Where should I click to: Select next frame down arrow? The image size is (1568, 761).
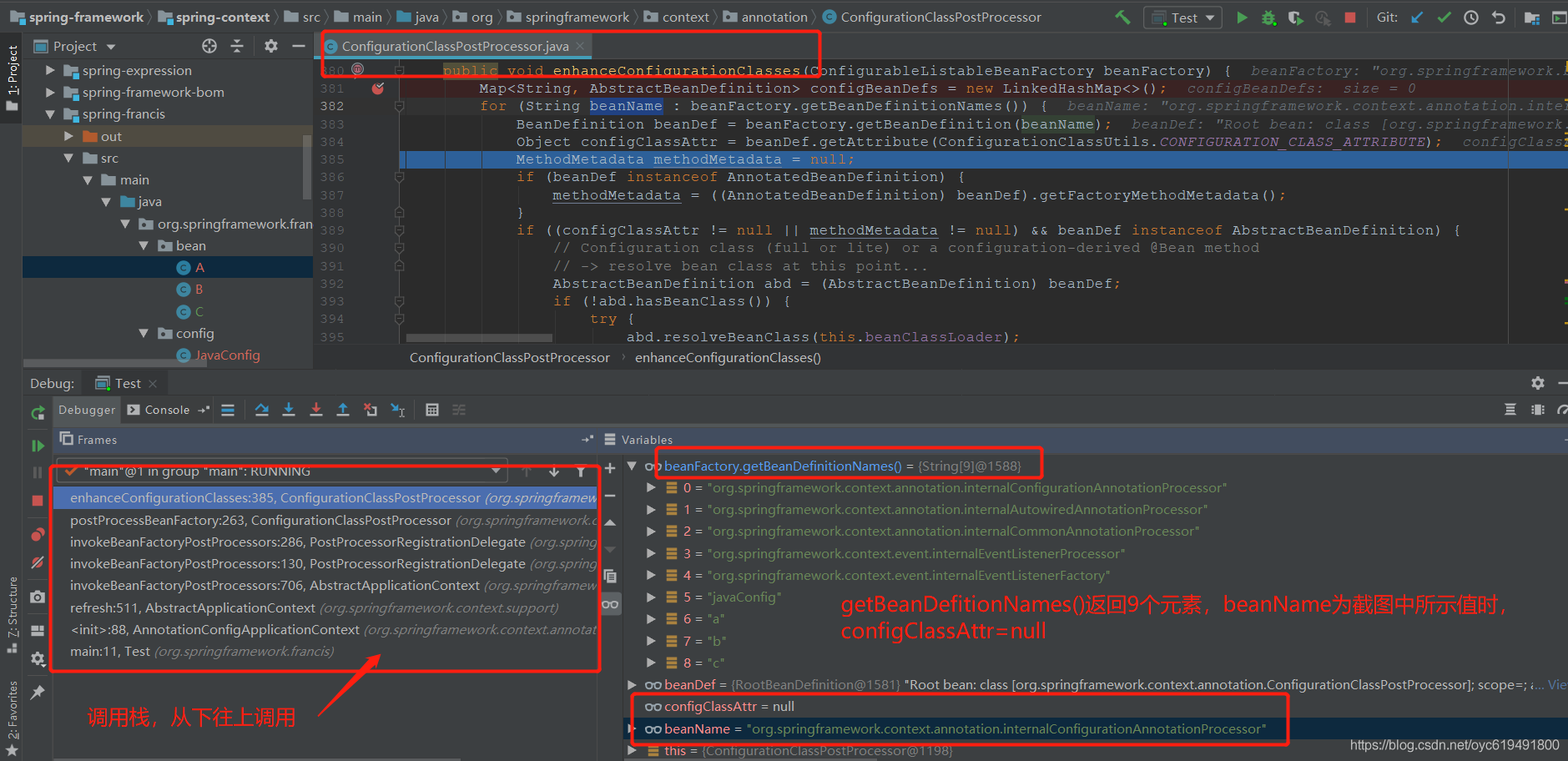coord(554,471)
